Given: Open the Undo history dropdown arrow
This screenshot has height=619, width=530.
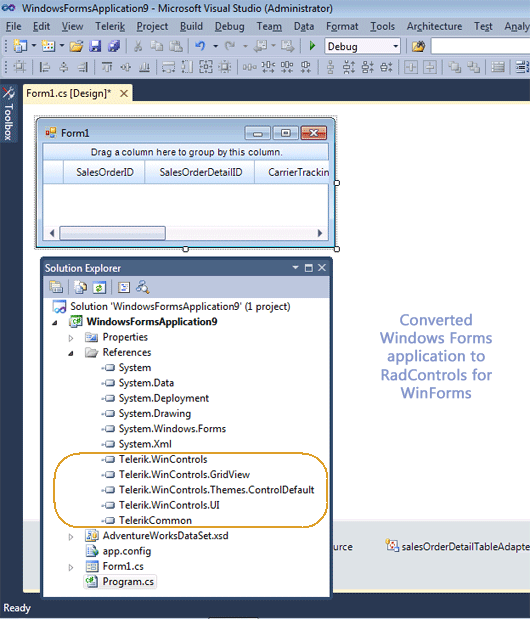Looking at the screenshot, I should pyautogui.click(x=215, y=46).
